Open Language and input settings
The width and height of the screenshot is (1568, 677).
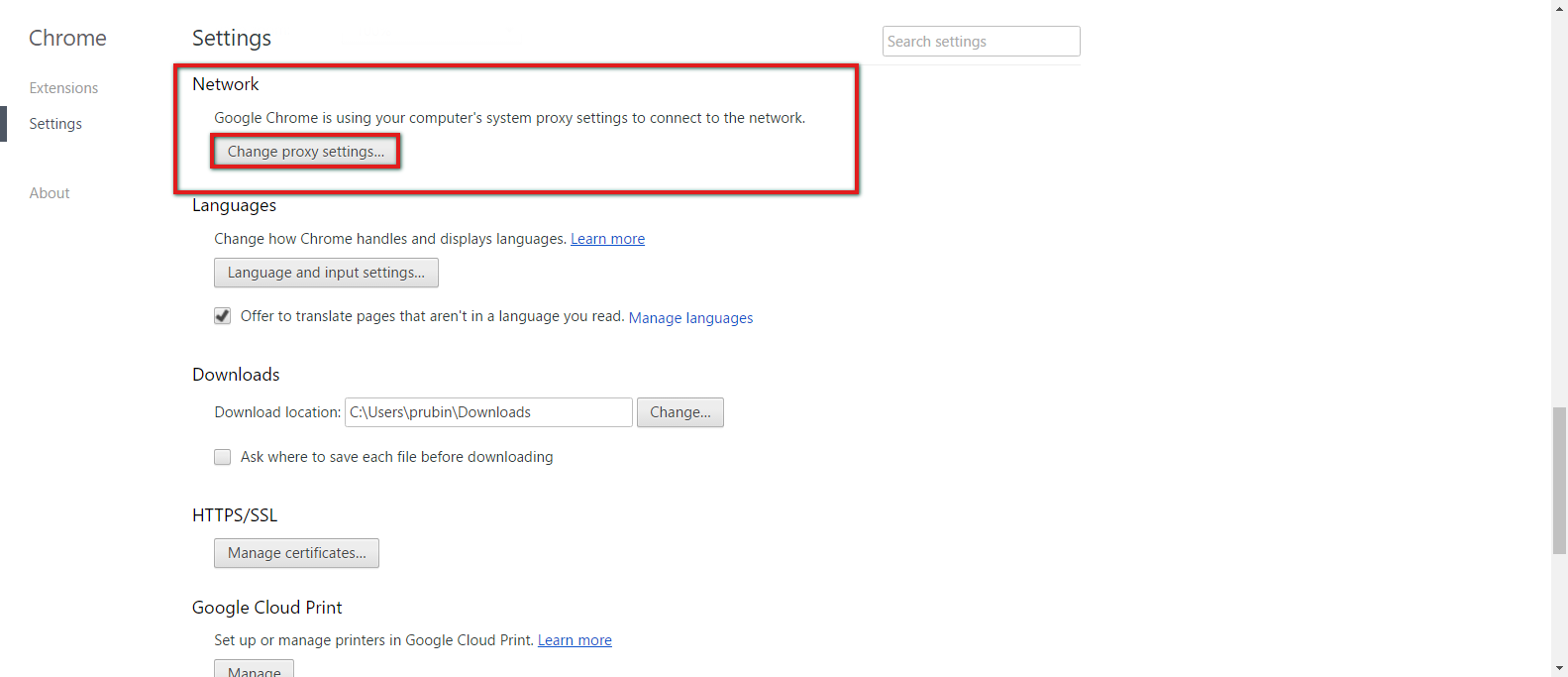[x=326, y=273]
